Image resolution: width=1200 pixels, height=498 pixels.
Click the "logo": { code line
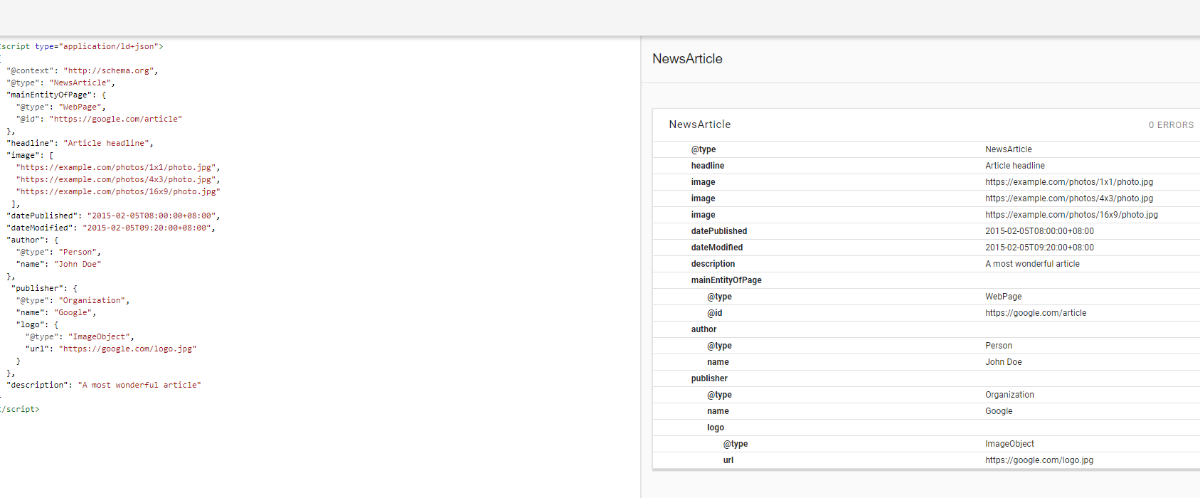(37, 325)
